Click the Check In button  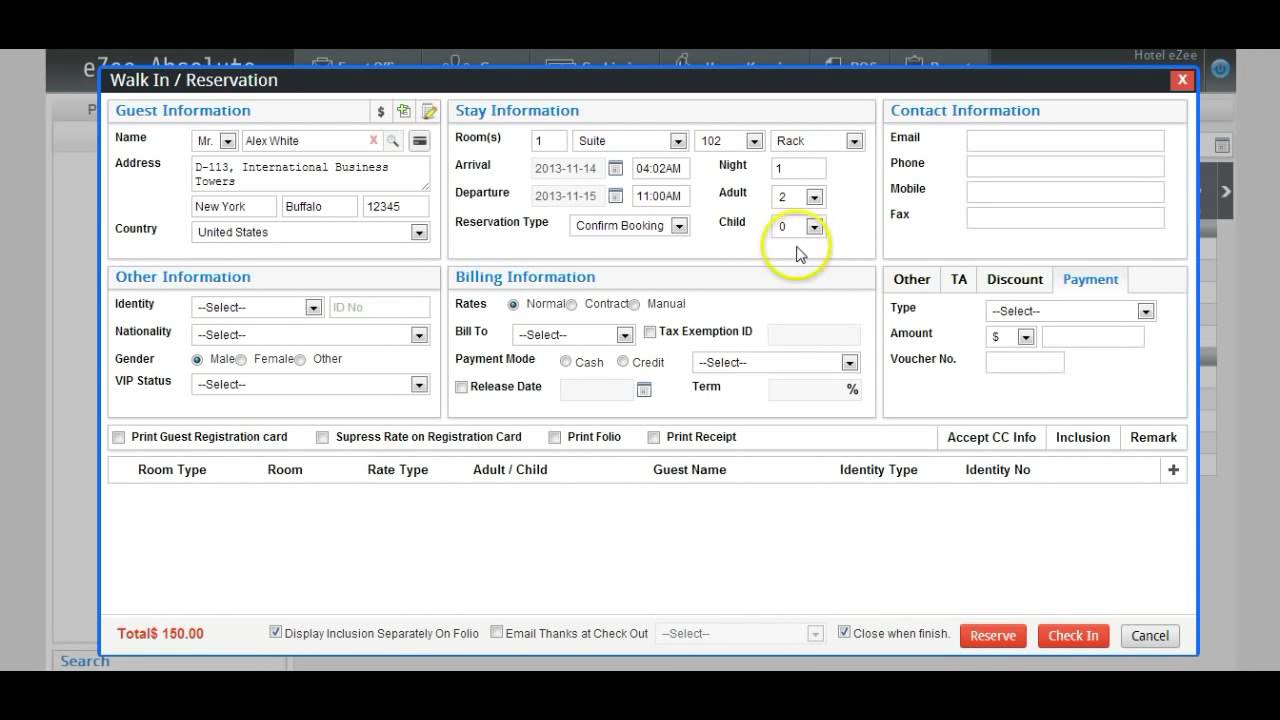1073,636
